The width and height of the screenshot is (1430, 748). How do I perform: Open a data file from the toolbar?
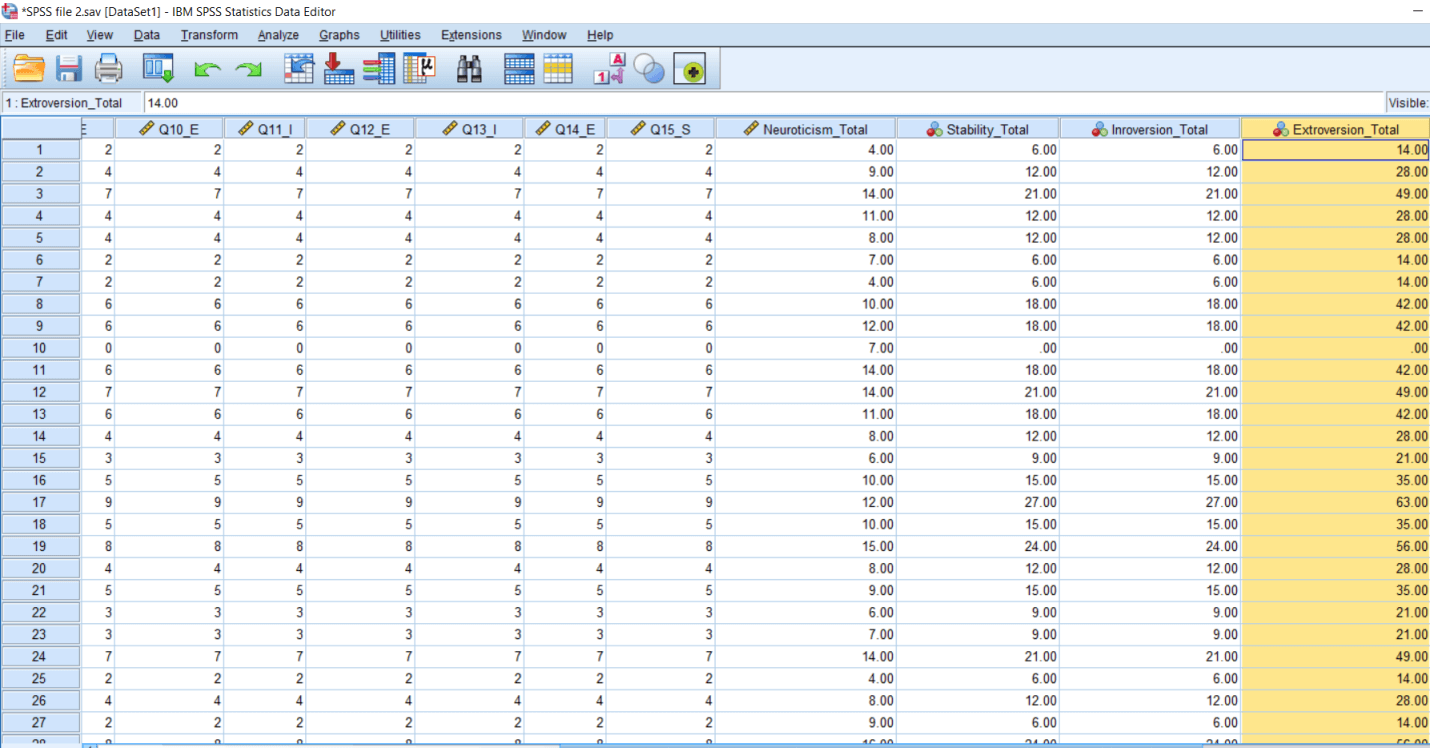tap(27, 68)
